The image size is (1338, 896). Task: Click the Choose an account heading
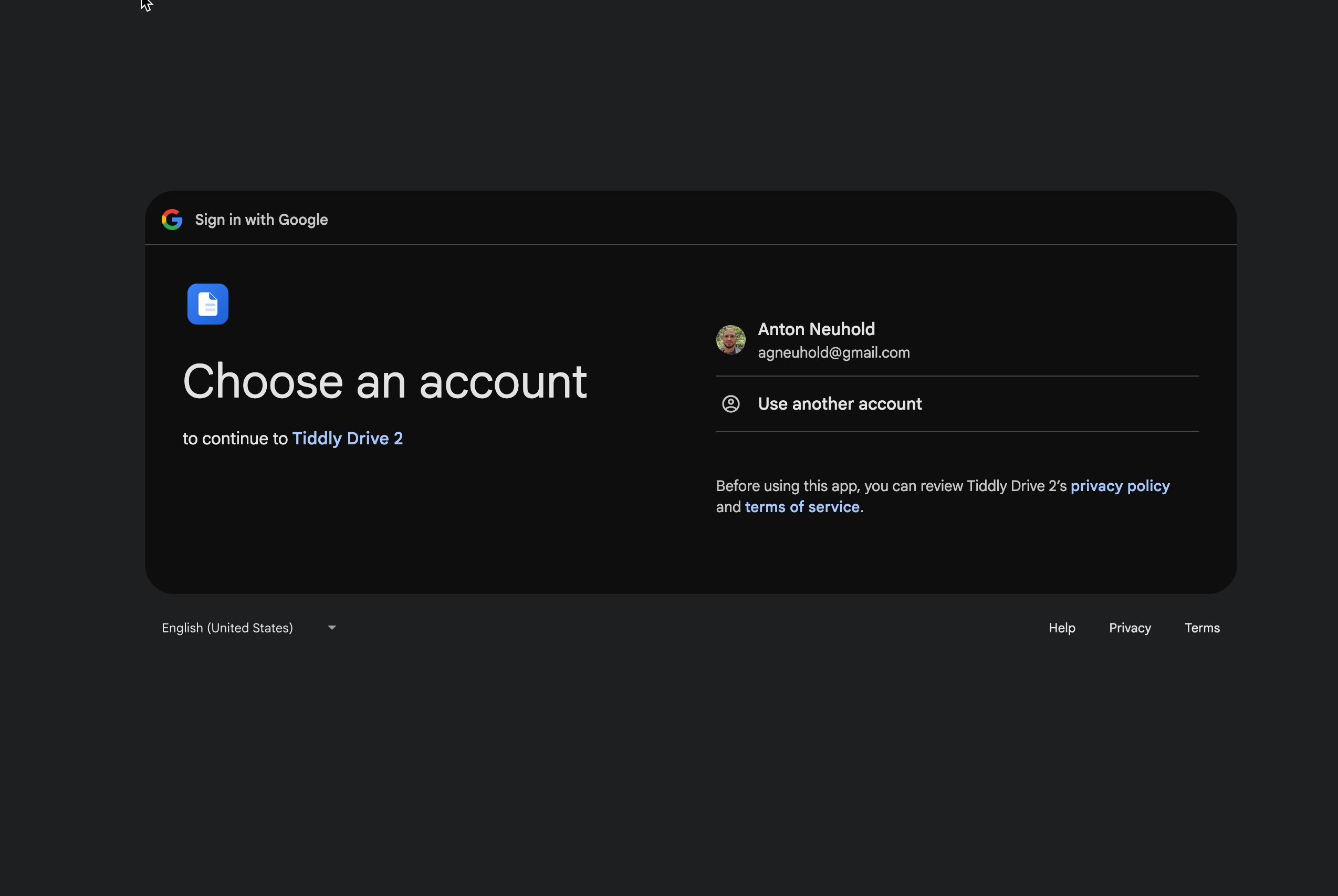[x=384, y=382]
